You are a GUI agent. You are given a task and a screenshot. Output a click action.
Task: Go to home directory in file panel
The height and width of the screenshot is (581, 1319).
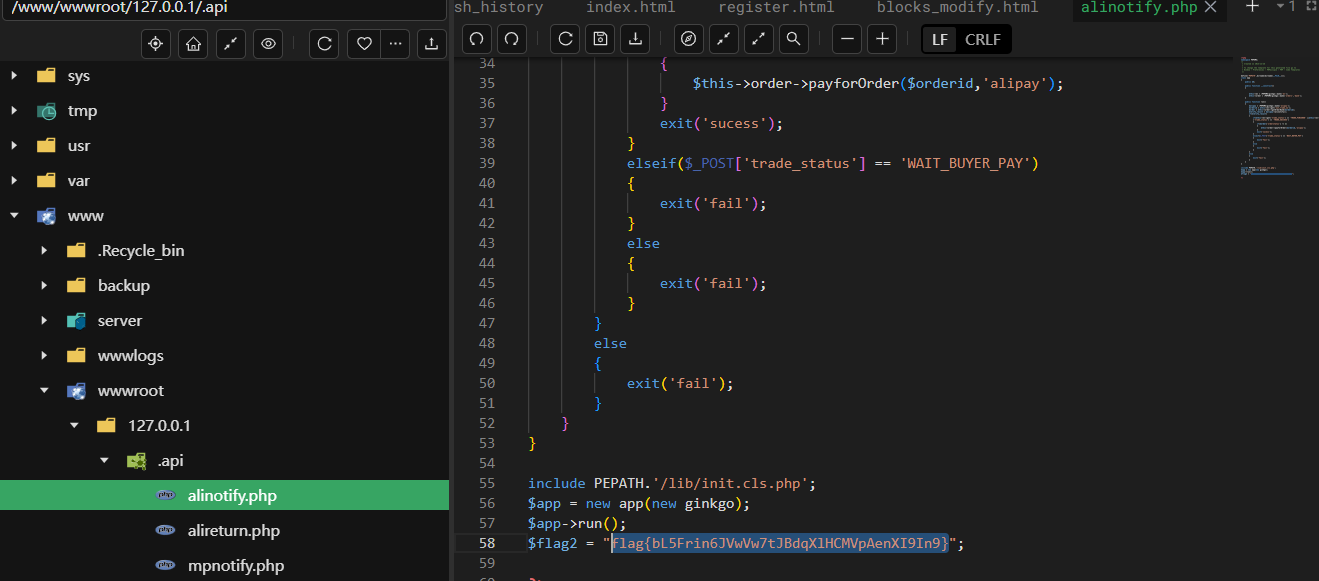(x=193, y=44)
